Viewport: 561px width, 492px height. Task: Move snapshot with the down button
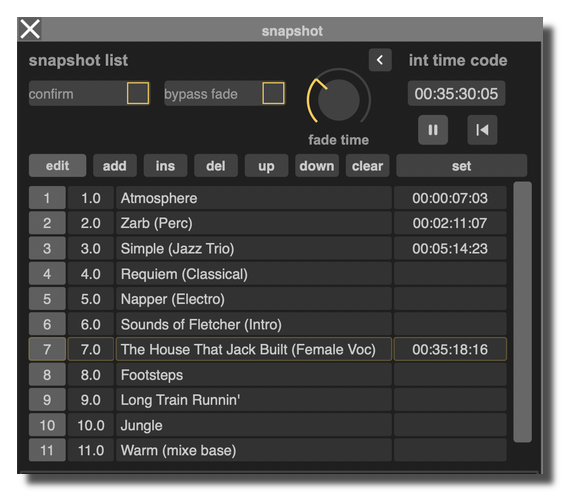pyautogui.click(x=317, y=166)
